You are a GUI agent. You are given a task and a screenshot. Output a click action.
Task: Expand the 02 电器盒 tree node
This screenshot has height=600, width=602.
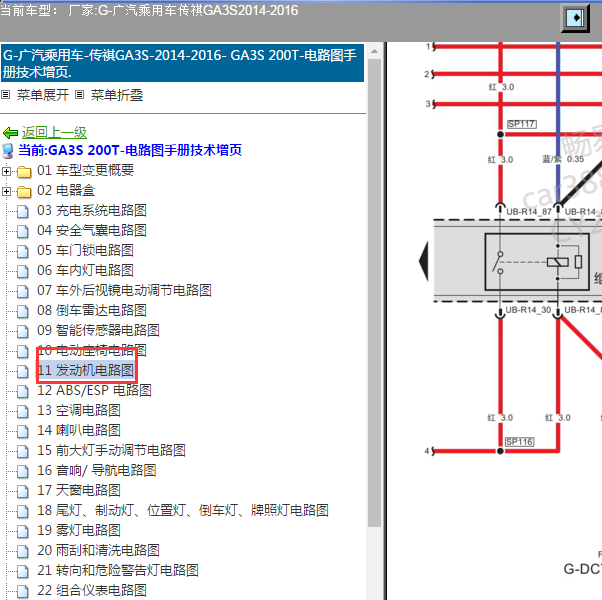(6, 191)
